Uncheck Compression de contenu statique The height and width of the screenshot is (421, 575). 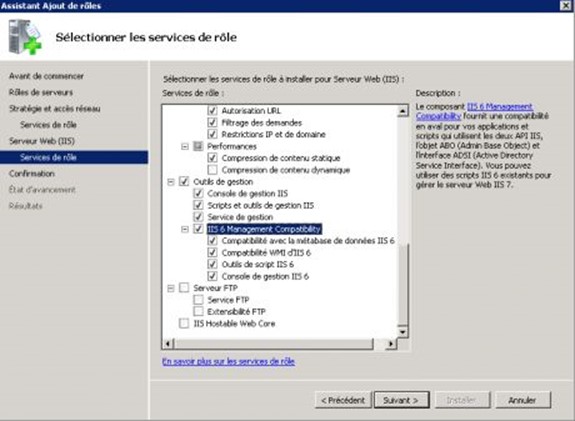(212, 158)
